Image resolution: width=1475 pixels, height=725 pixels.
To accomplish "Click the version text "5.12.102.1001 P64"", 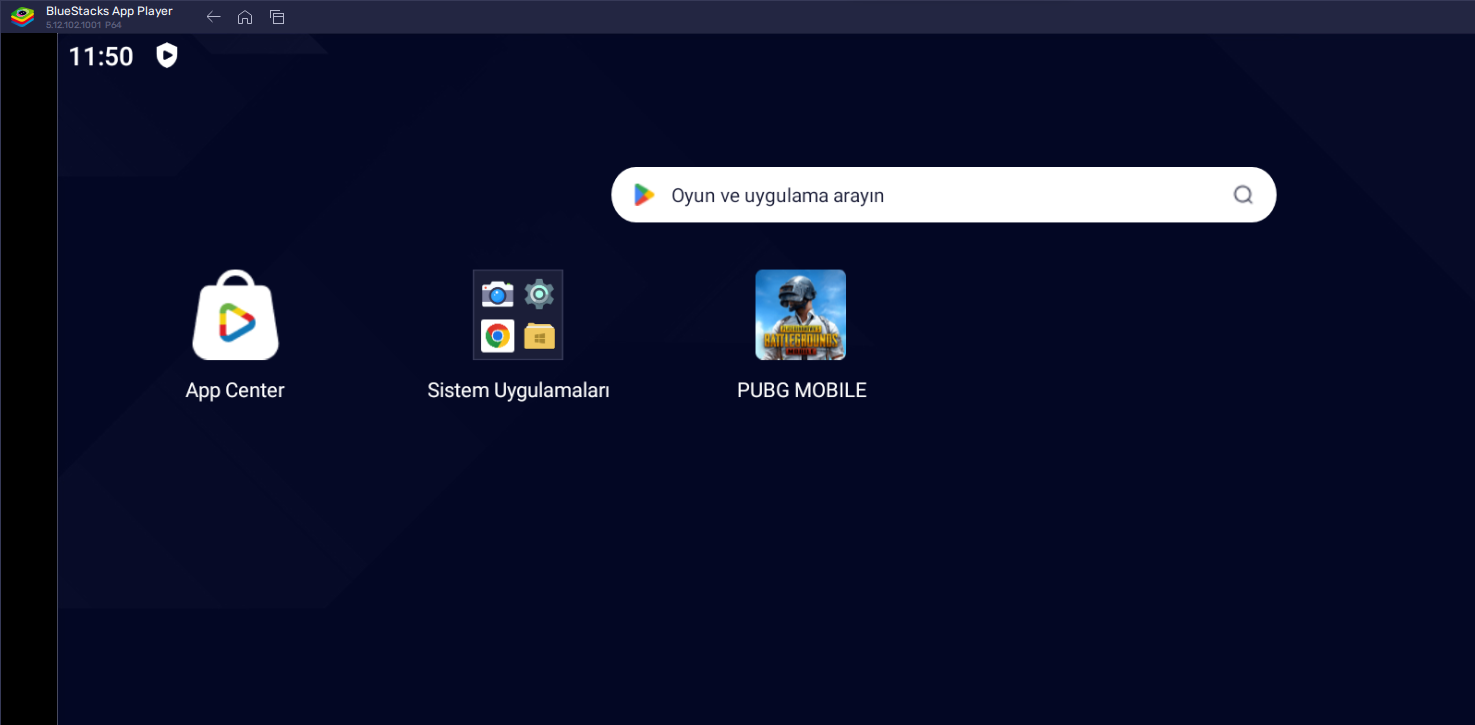I will tap(84, 25).
